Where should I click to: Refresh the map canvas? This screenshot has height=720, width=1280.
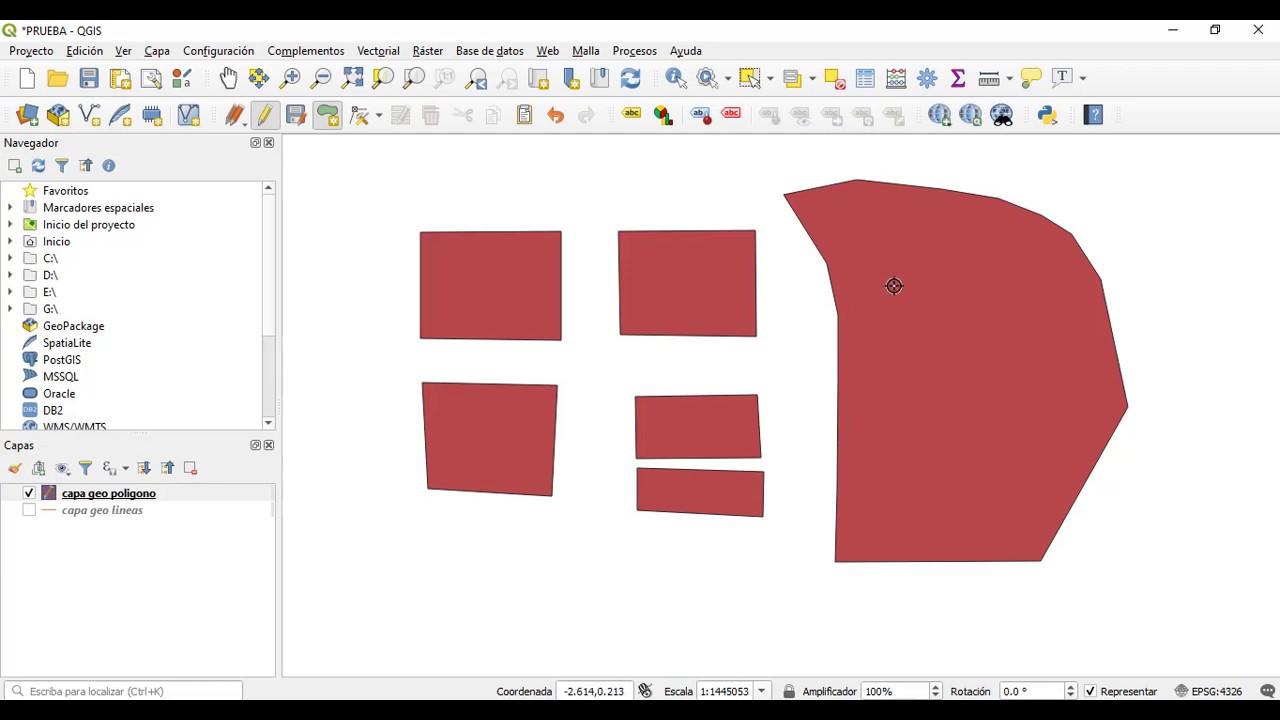pyautogui.click(x=630, y=78)
